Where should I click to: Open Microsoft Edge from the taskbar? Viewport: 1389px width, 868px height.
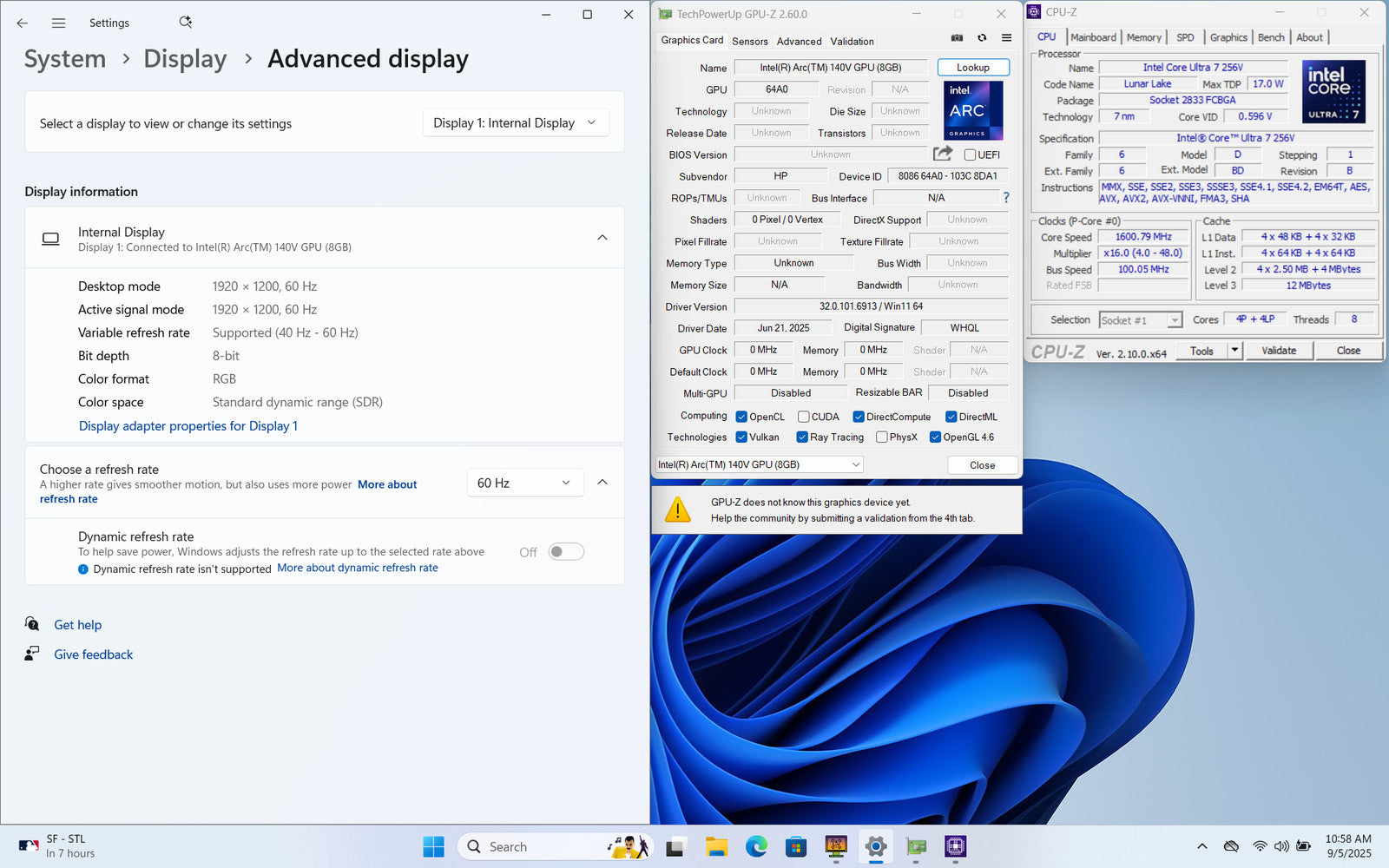pyautogui.click(x=756, y=846)
